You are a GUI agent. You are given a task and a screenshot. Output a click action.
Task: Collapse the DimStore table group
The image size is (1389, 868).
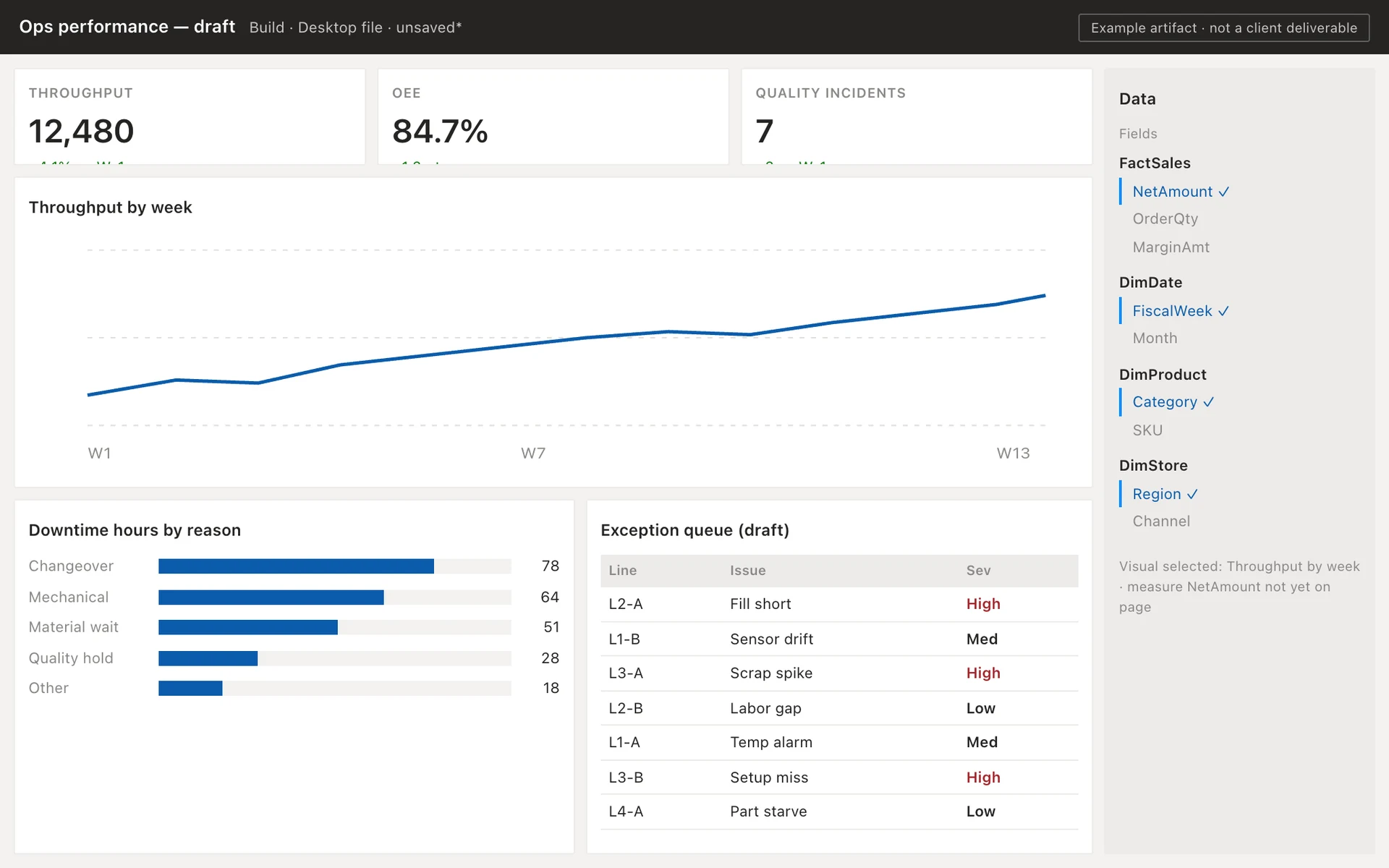[x=1153, y=466]
